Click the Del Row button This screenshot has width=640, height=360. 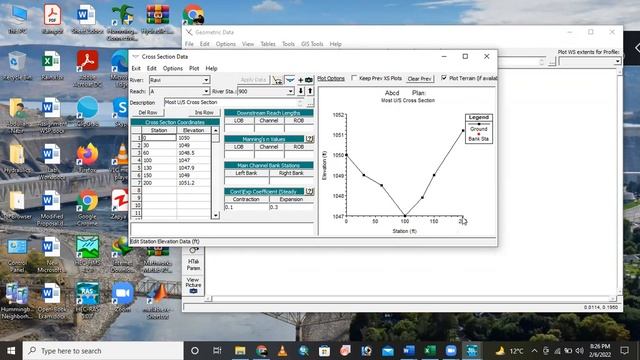[x=148, y=112]
